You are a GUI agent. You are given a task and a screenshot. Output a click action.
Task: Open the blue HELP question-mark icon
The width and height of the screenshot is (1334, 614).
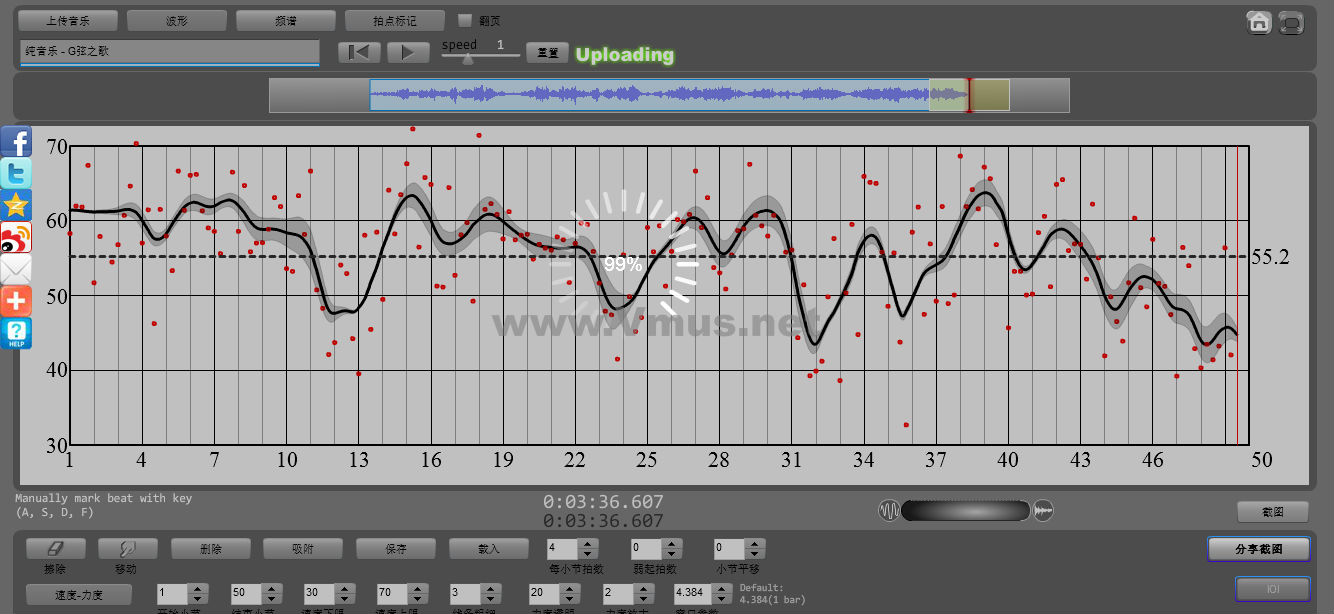pyautogui.click(x=16, y=333)
